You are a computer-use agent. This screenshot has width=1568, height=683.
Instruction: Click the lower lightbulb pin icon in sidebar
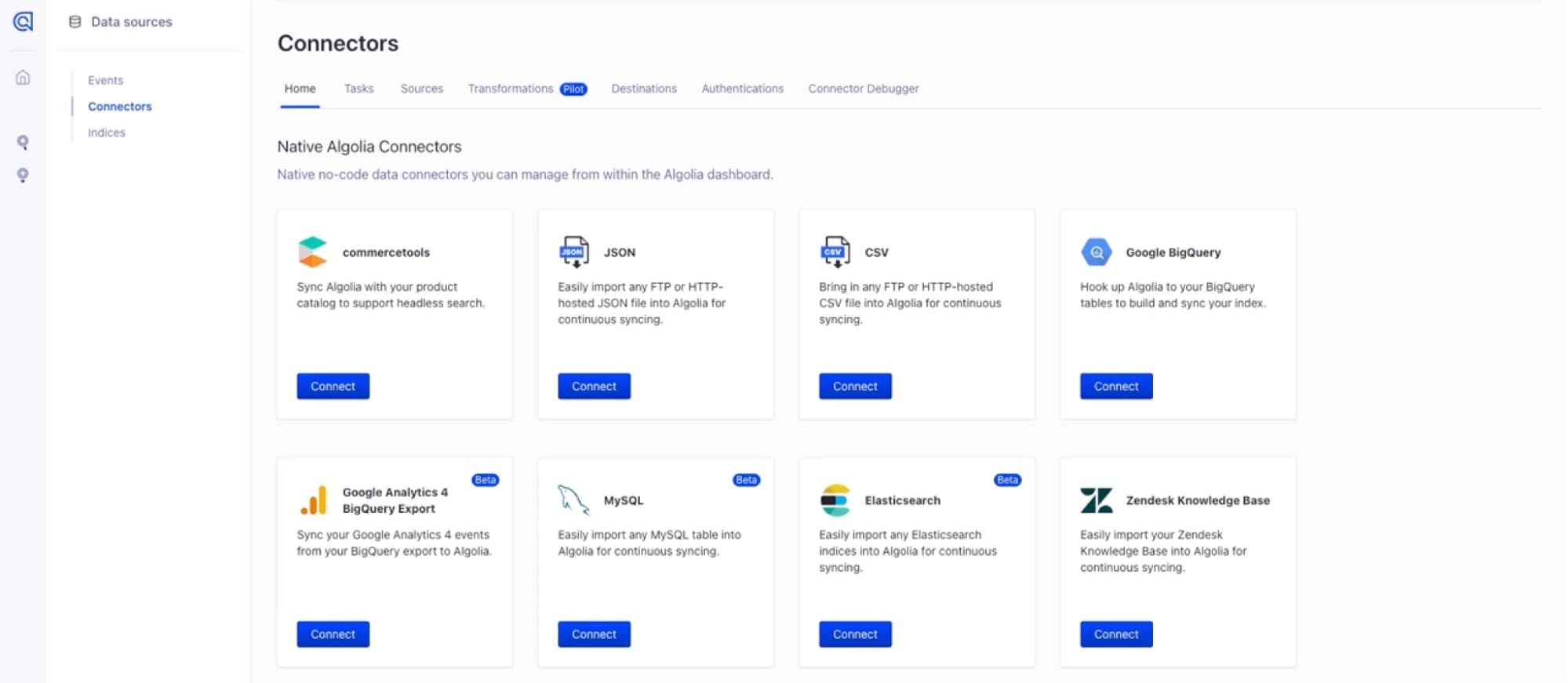point(23,175)
